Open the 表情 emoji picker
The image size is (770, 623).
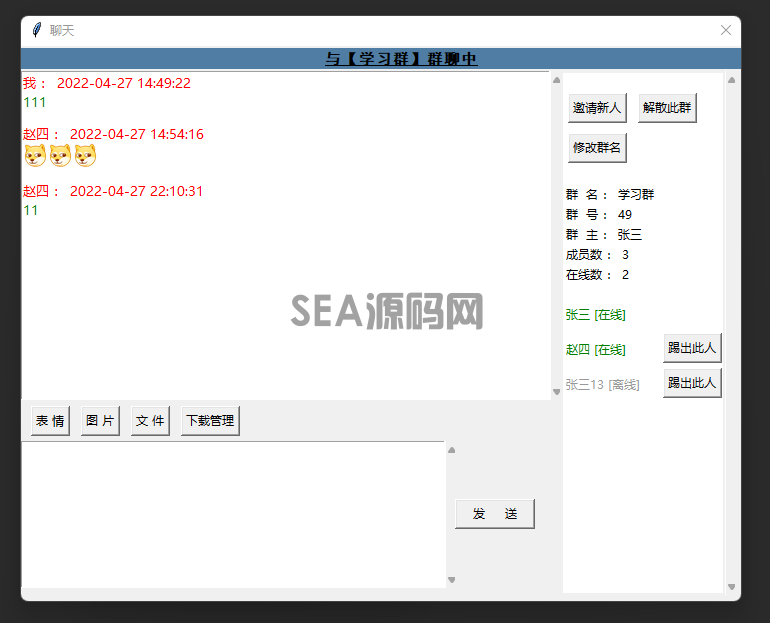coord(50,421)
